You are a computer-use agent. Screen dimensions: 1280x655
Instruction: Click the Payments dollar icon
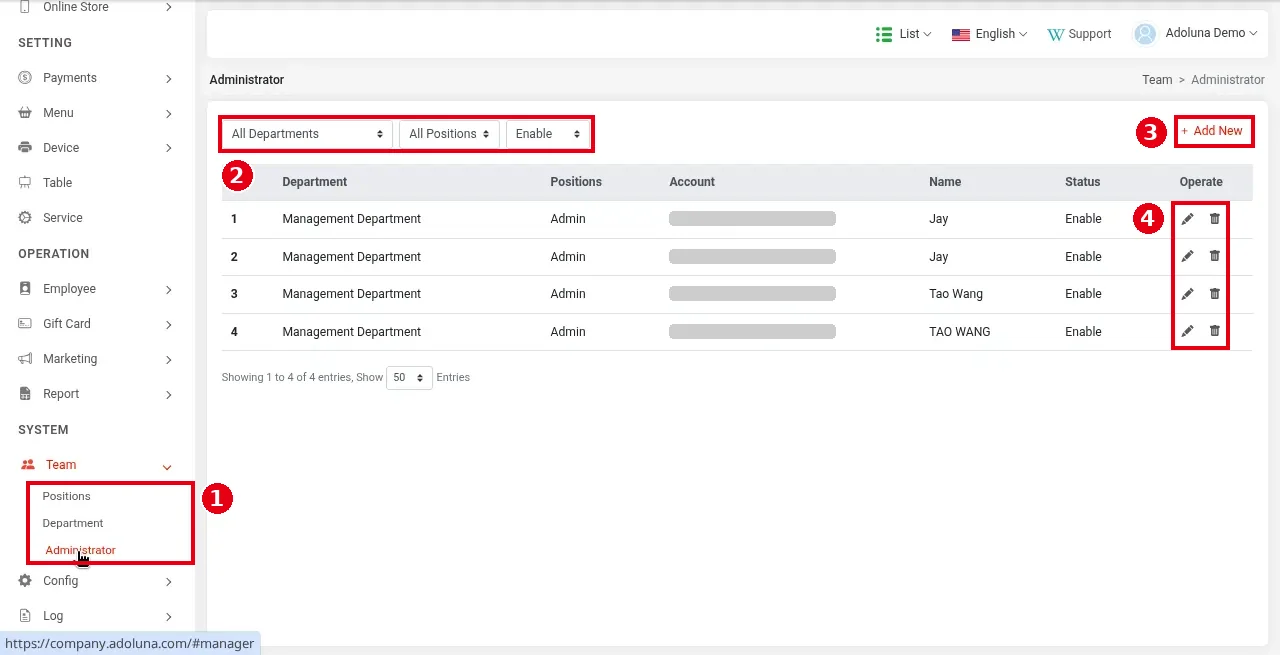pyautogui.click(x=25, y=78)
